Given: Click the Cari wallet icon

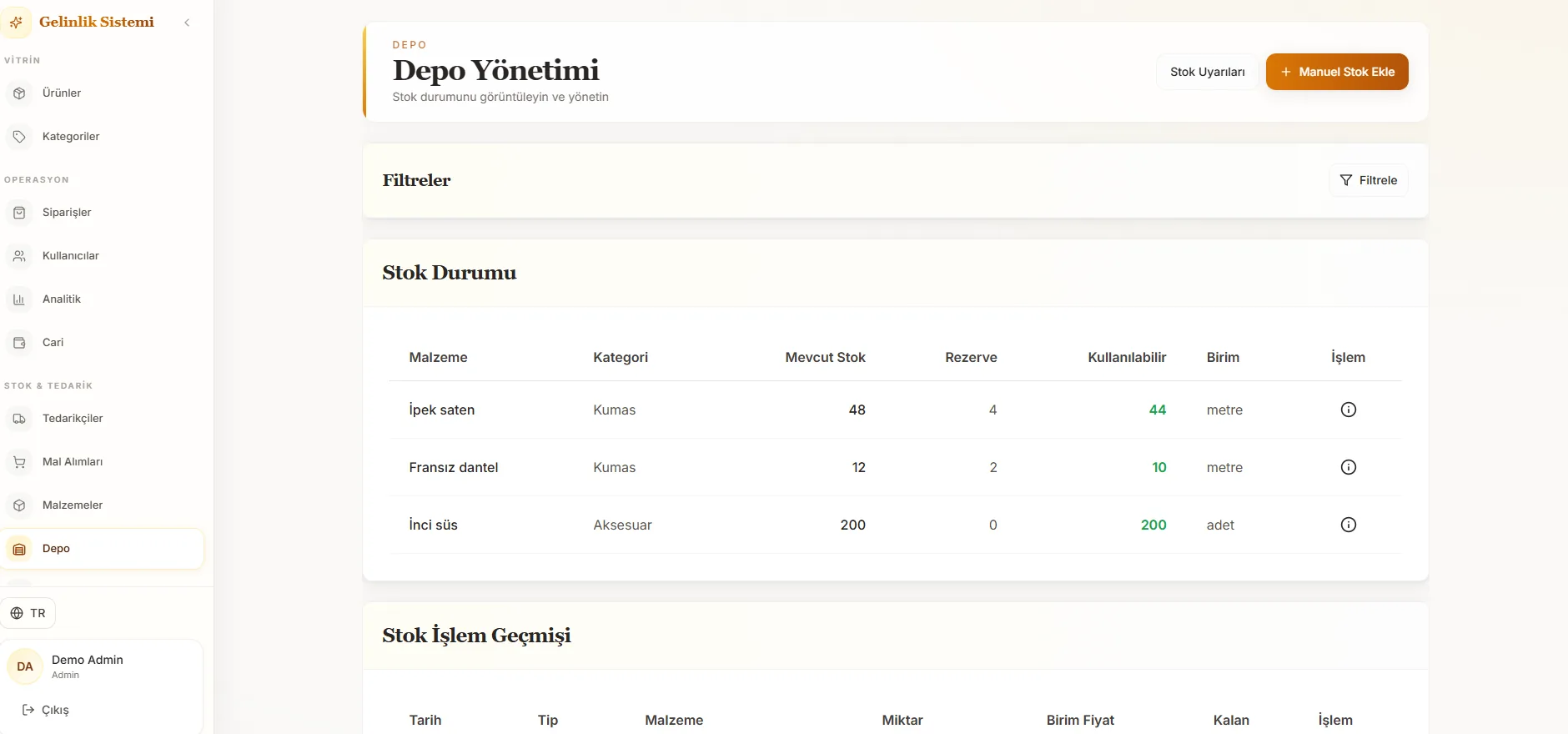Looking at the screenshot, I should [19, 343].
